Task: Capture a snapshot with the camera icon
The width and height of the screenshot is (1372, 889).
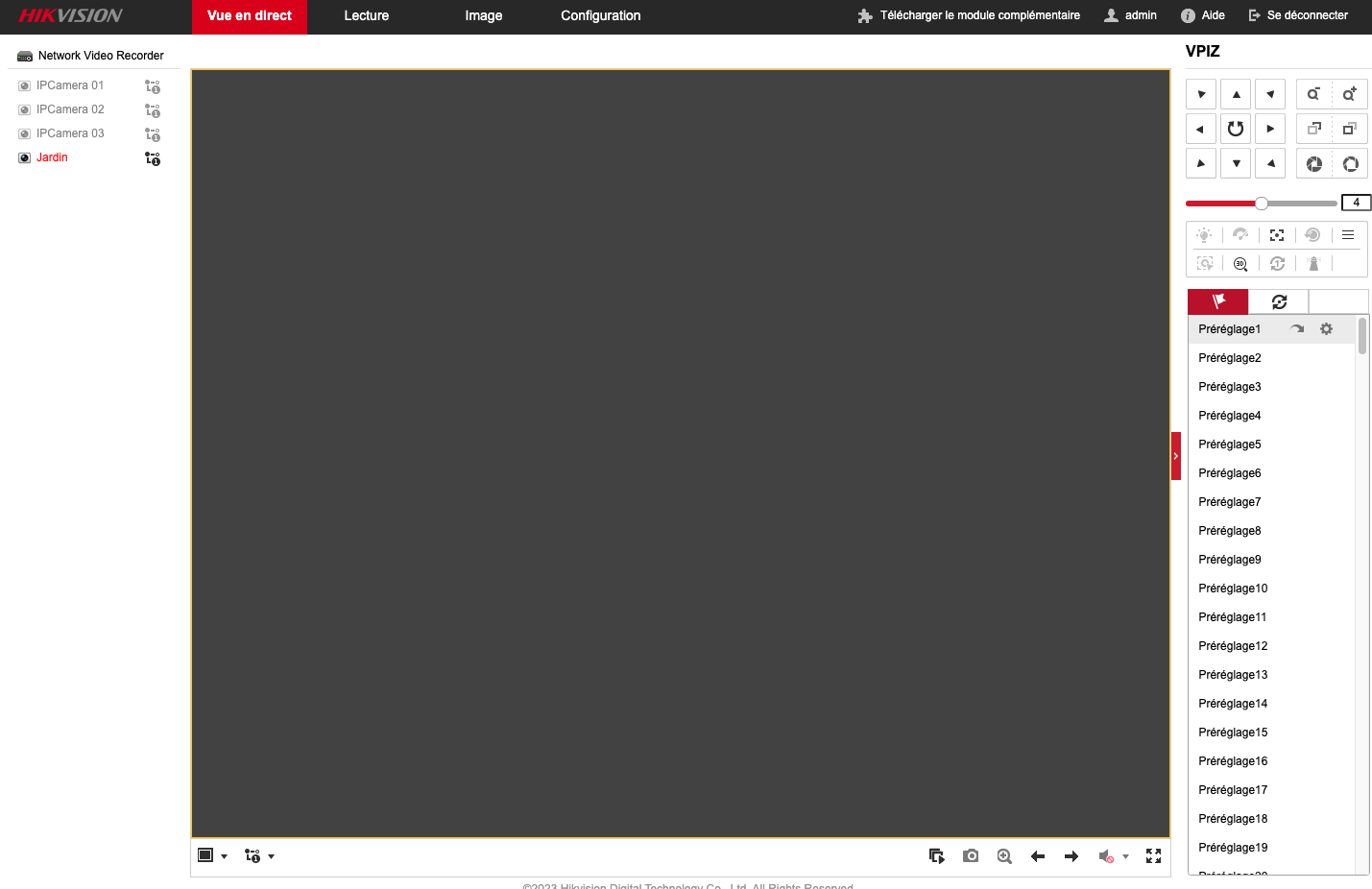Action: (x=971, y=856)
